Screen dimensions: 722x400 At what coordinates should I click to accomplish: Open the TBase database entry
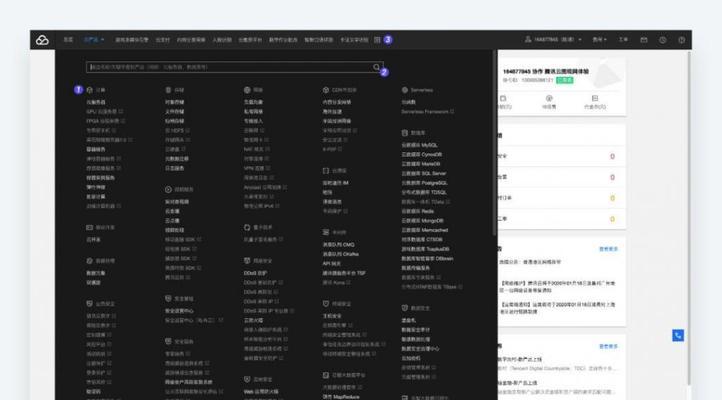click(429, 287)
